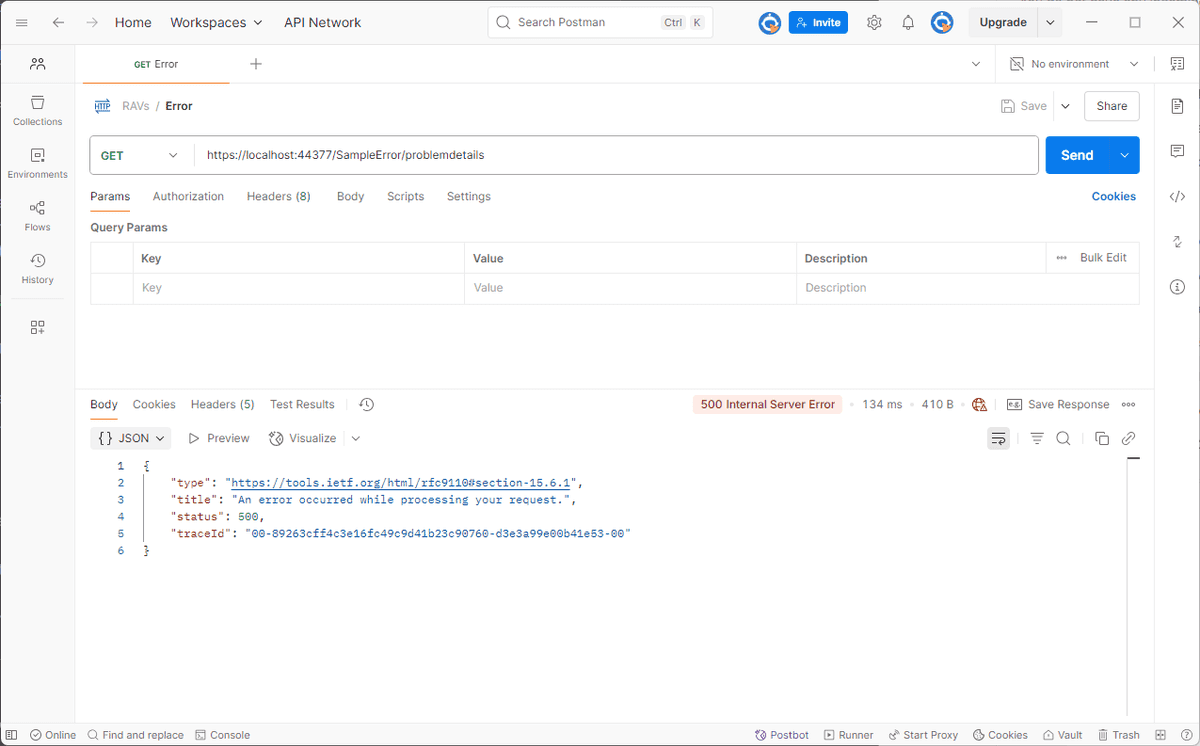Enable Pretty print formatting for response

1036,438
